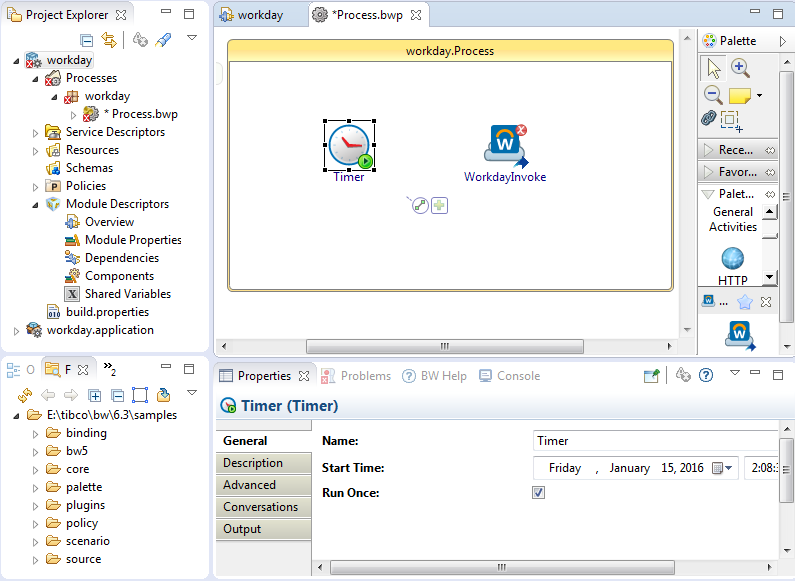797x582 pixels.
Task: Collapse the Palette panel arrow
Action: [x=783, y=41]
